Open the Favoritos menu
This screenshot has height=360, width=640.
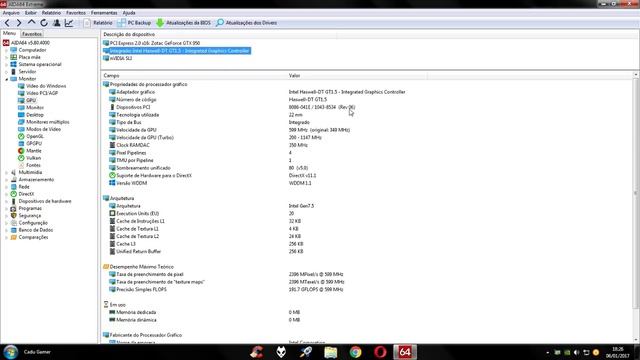click(x=76, y=13)
